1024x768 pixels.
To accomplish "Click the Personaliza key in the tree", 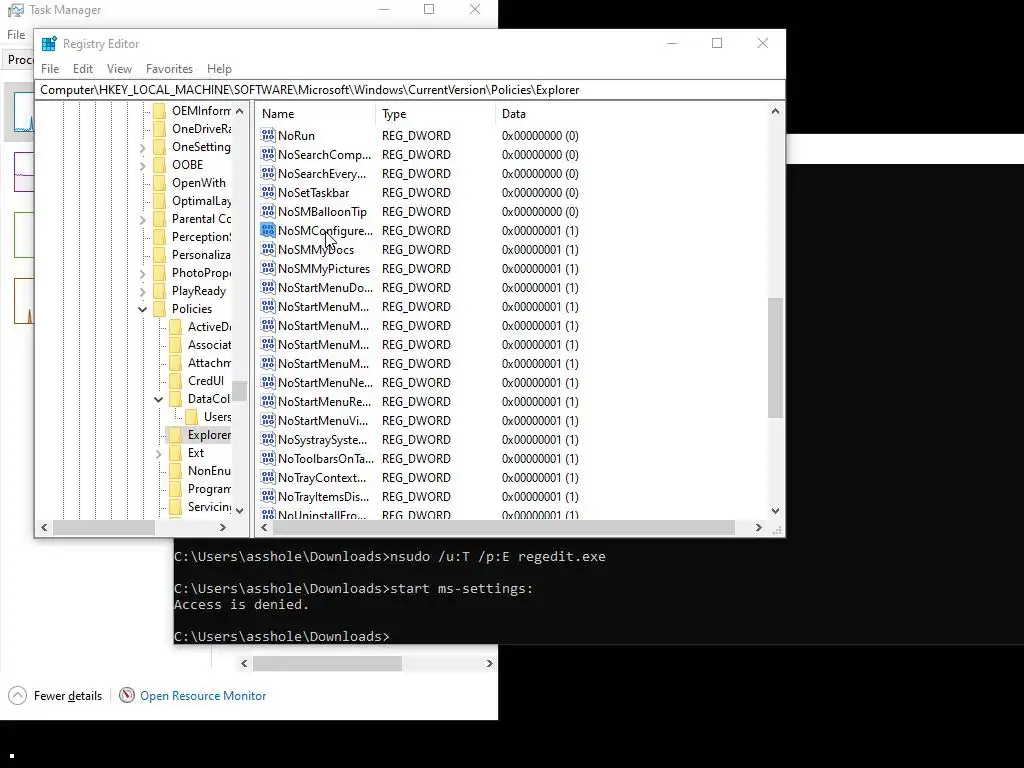I will pyautogui.click(x=201, y=255).
